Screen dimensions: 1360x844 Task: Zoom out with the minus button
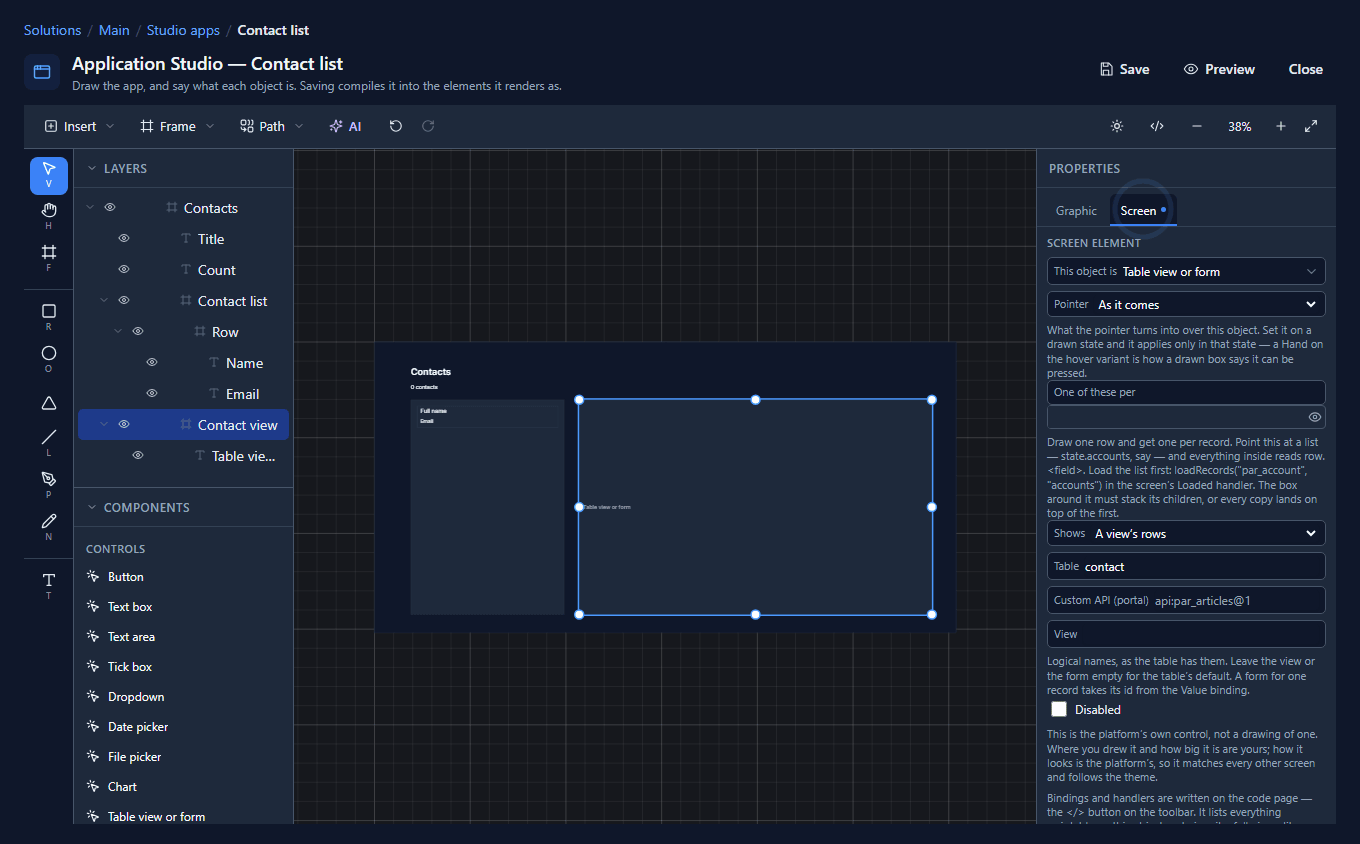pos(1197,126)
